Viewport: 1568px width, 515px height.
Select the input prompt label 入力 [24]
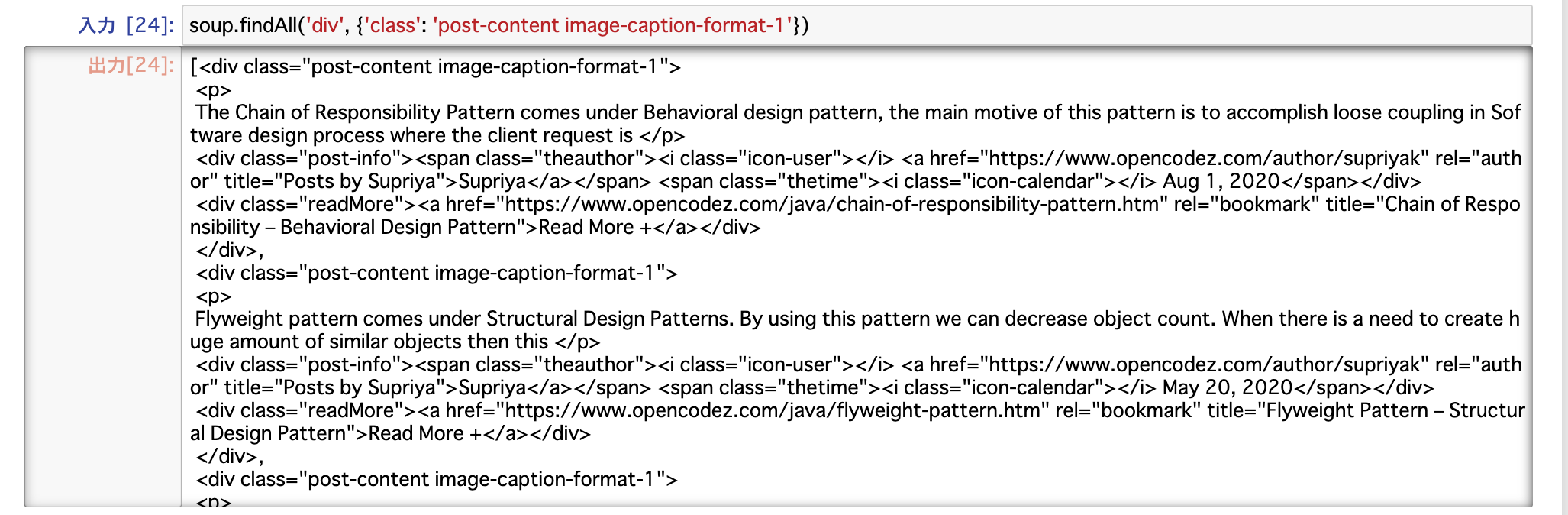click(126, 25)
